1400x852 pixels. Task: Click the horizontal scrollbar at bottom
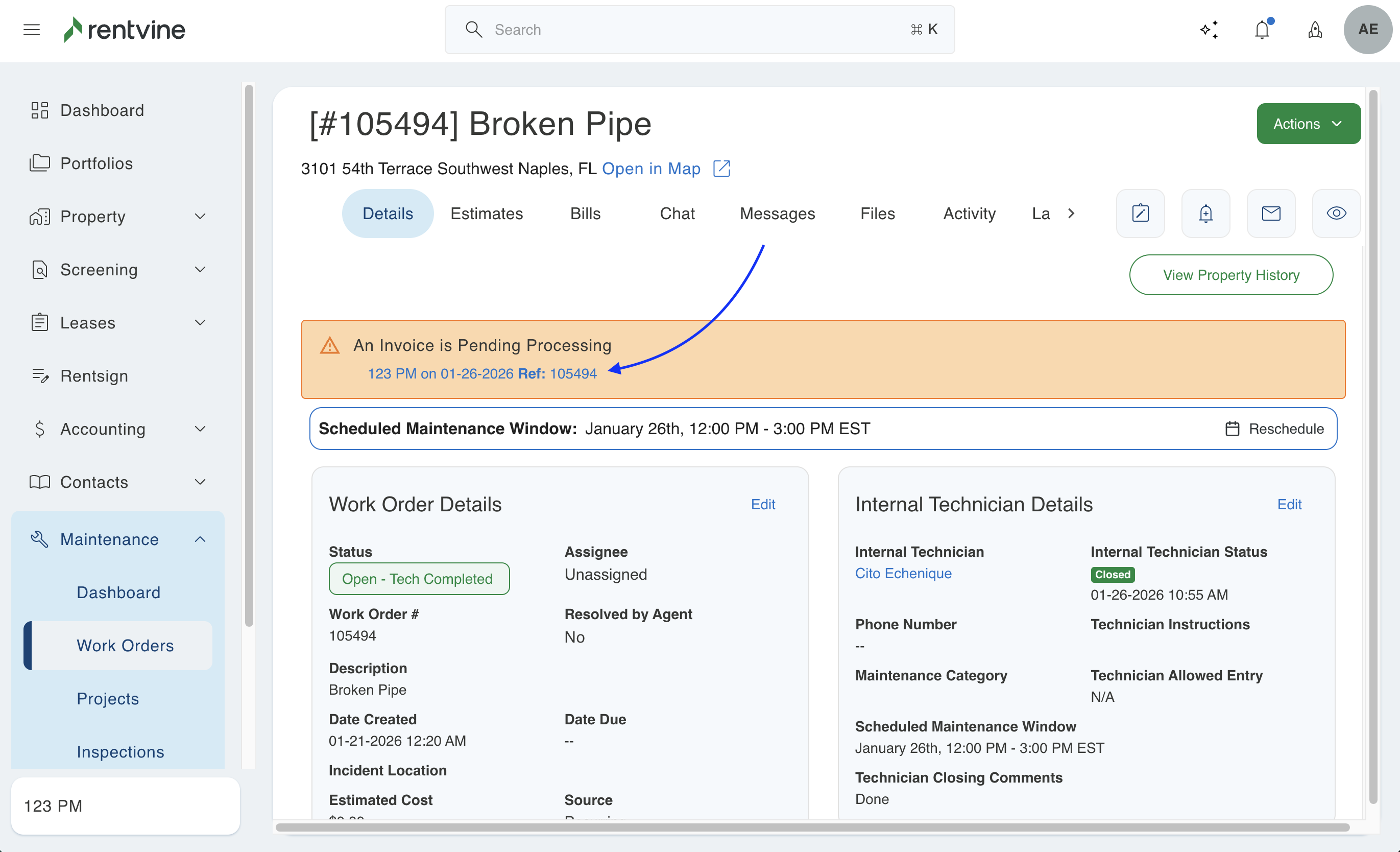pos(812,827)
